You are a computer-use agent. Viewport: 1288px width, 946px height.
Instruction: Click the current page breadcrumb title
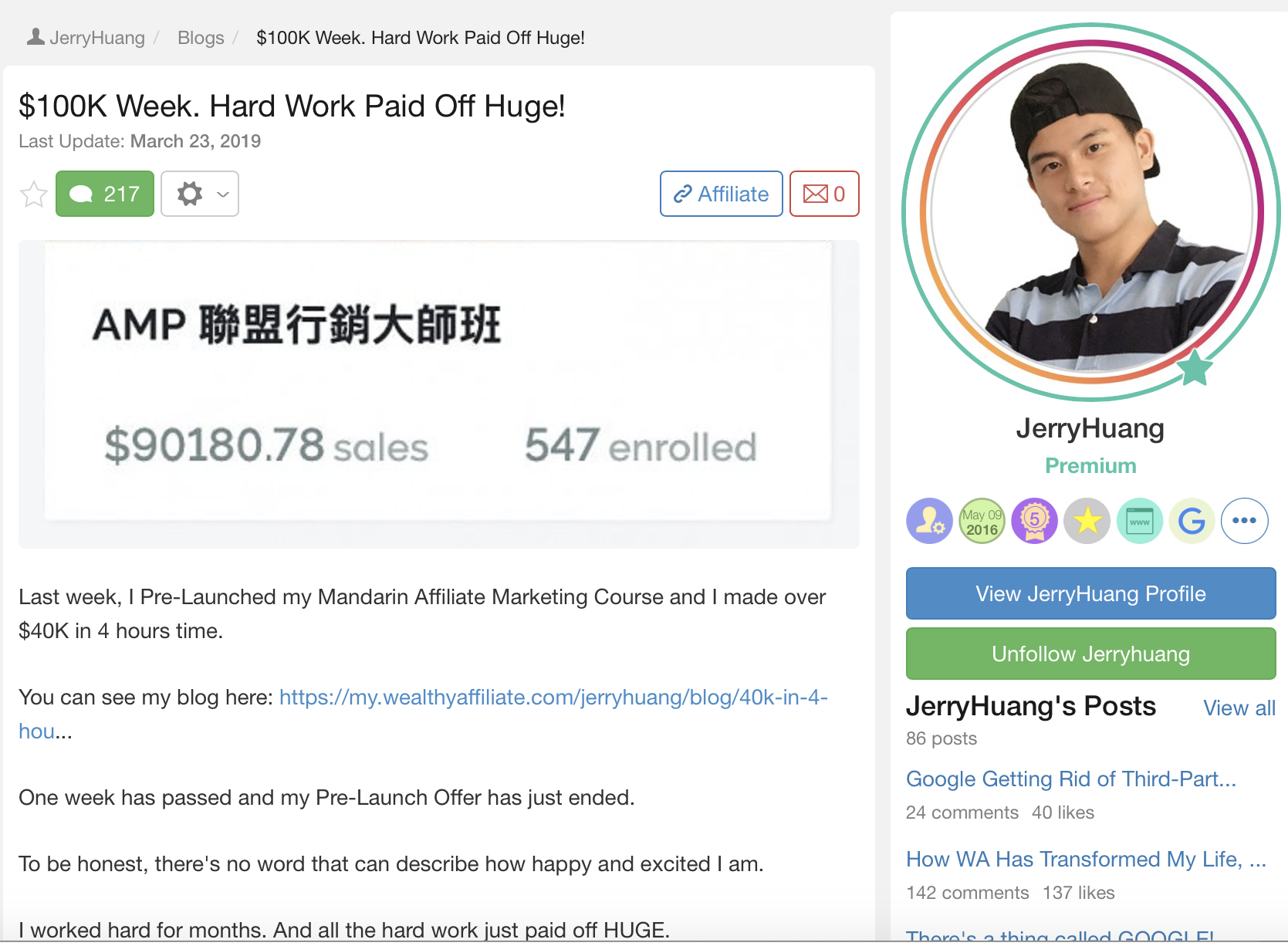tap(421, 38)
